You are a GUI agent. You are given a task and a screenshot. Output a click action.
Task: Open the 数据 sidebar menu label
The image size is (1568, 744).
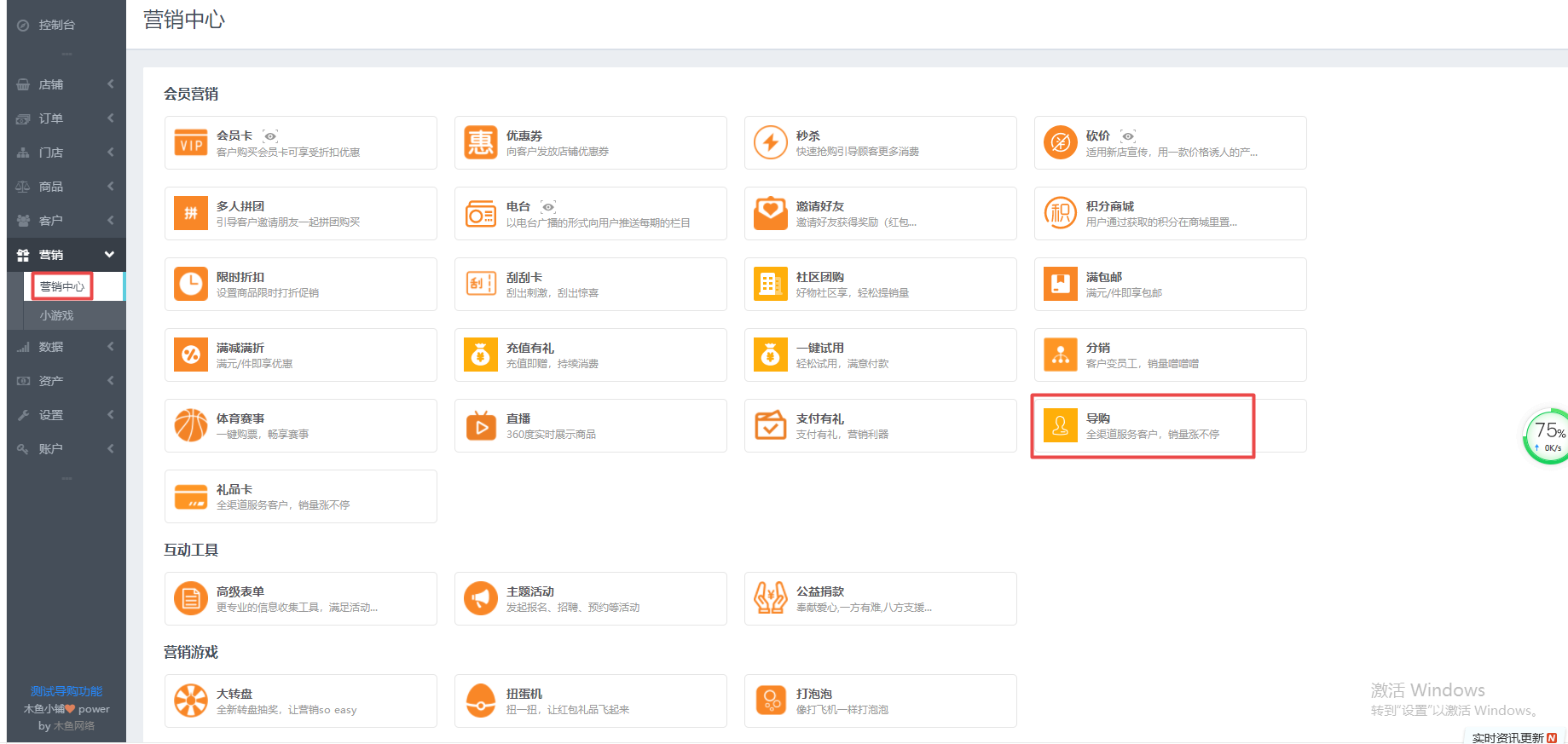51,347
